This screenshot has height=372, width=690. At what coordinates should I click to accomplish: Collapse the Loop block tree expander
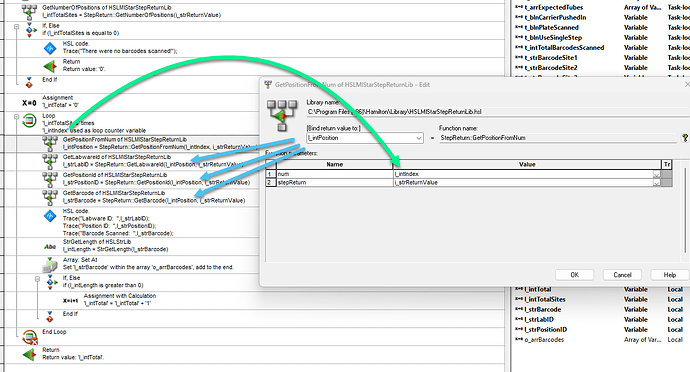click(16, 117)
